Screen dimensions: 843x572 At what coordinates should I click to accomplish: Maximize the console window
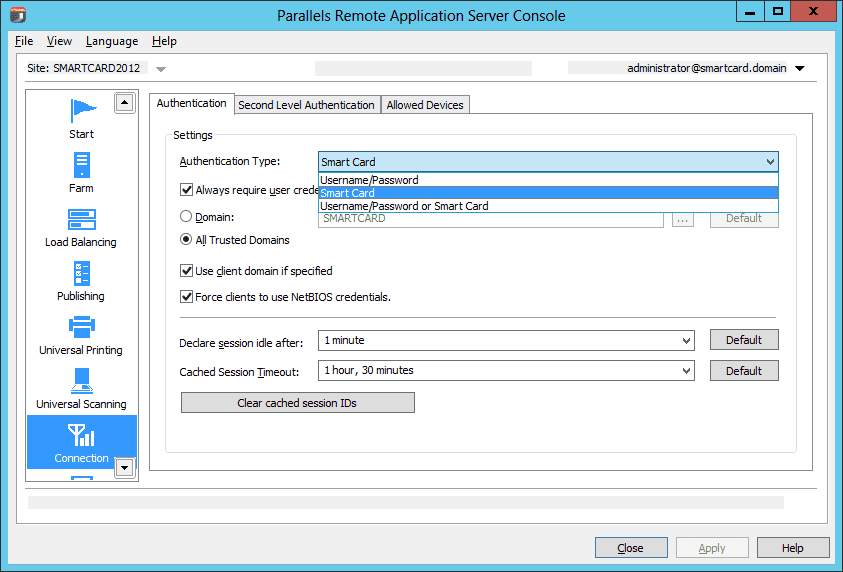click(777, 12)
